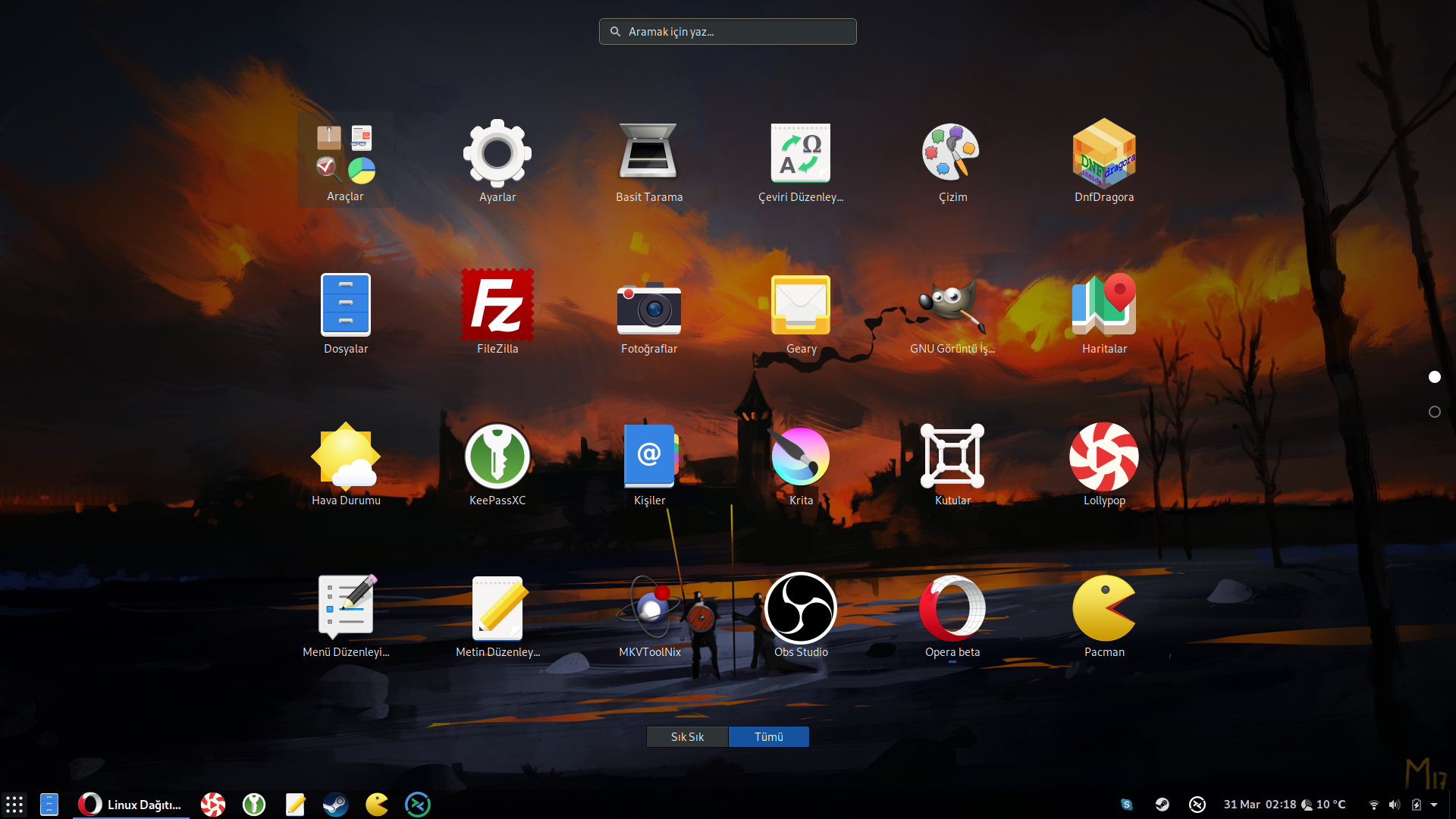Open Kutular virtual machines app

click(x=952, y=463)
